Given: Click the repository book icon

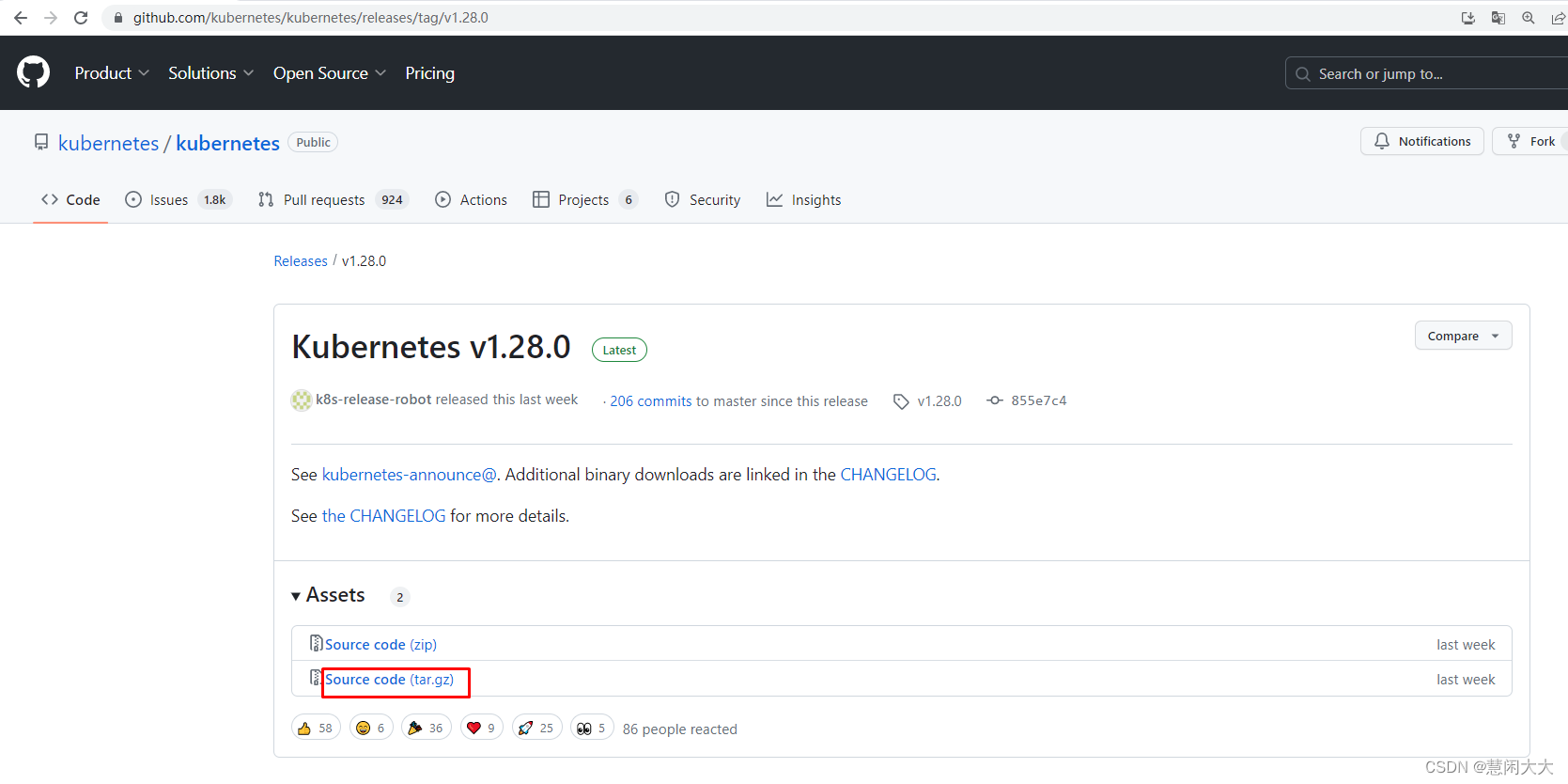Looking at the screenshot, I should [41, 142].
